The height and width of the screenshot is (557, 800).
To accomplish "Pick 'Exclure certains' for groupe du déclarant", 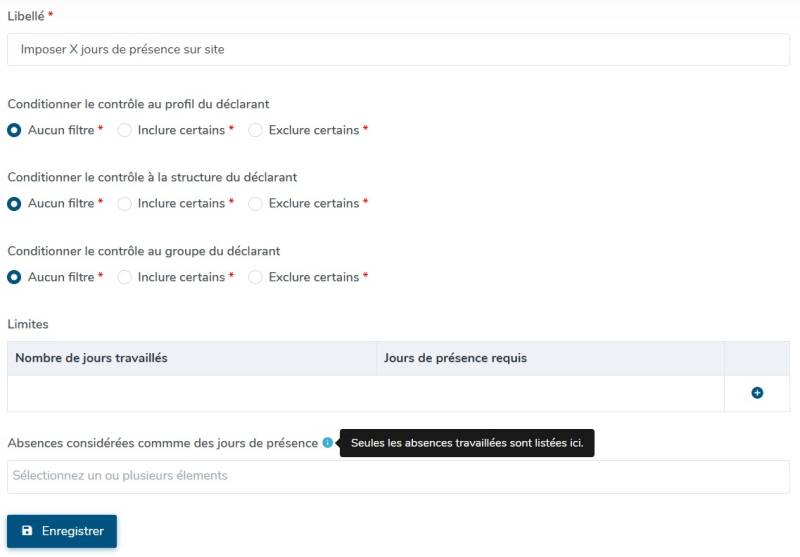I will 255,277.
